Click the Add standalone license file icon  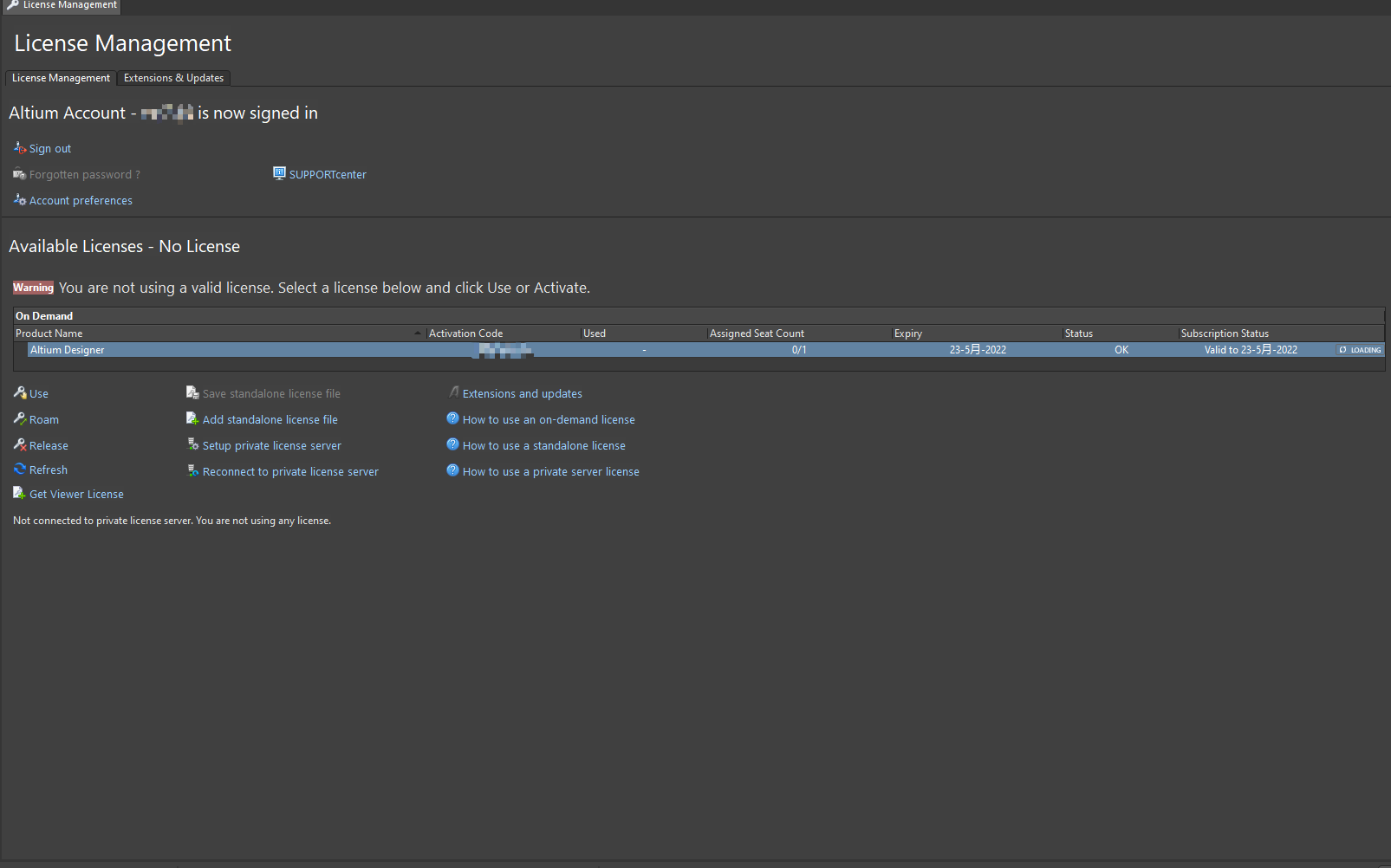pyautogui.click(x=192, y=419)
